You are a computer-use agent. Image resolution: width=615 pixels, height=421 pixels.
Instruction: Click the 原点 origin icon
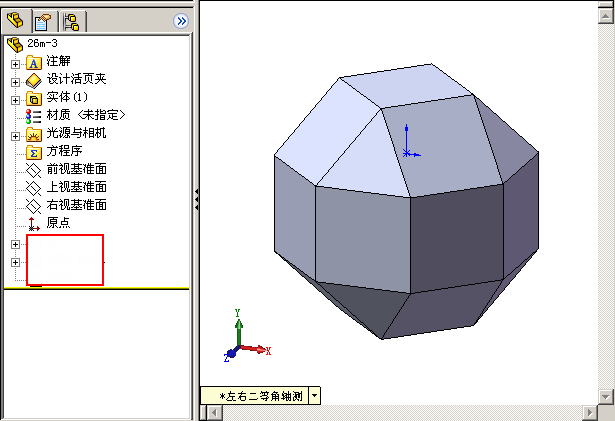coord(34,224)
